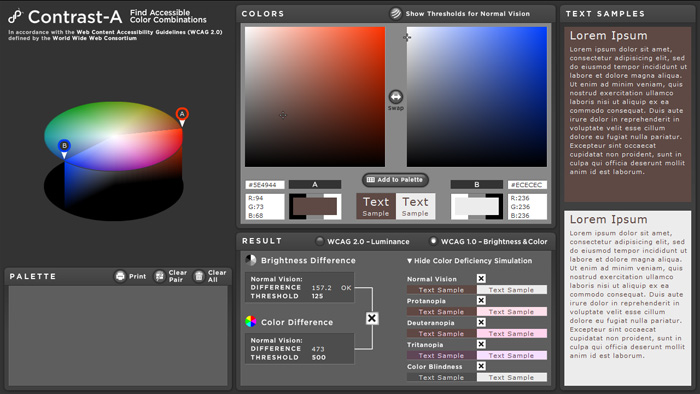Select marker B on the color wheel
The width and height of the screenshot is (700, 394).
coord(64,147)
